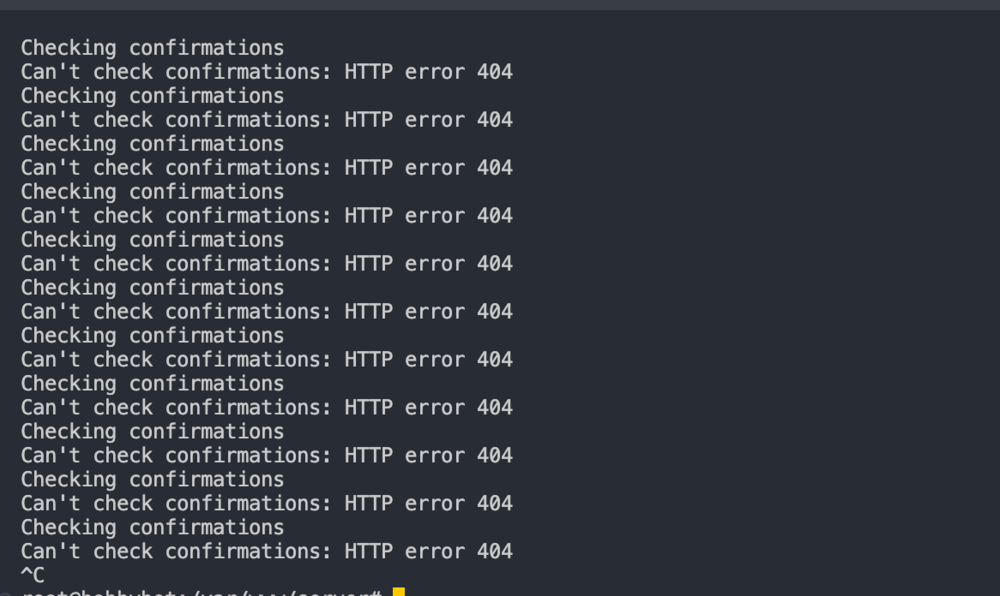Click "error" in the last error line
1000x596 pixels.
[x=435, y=551]
